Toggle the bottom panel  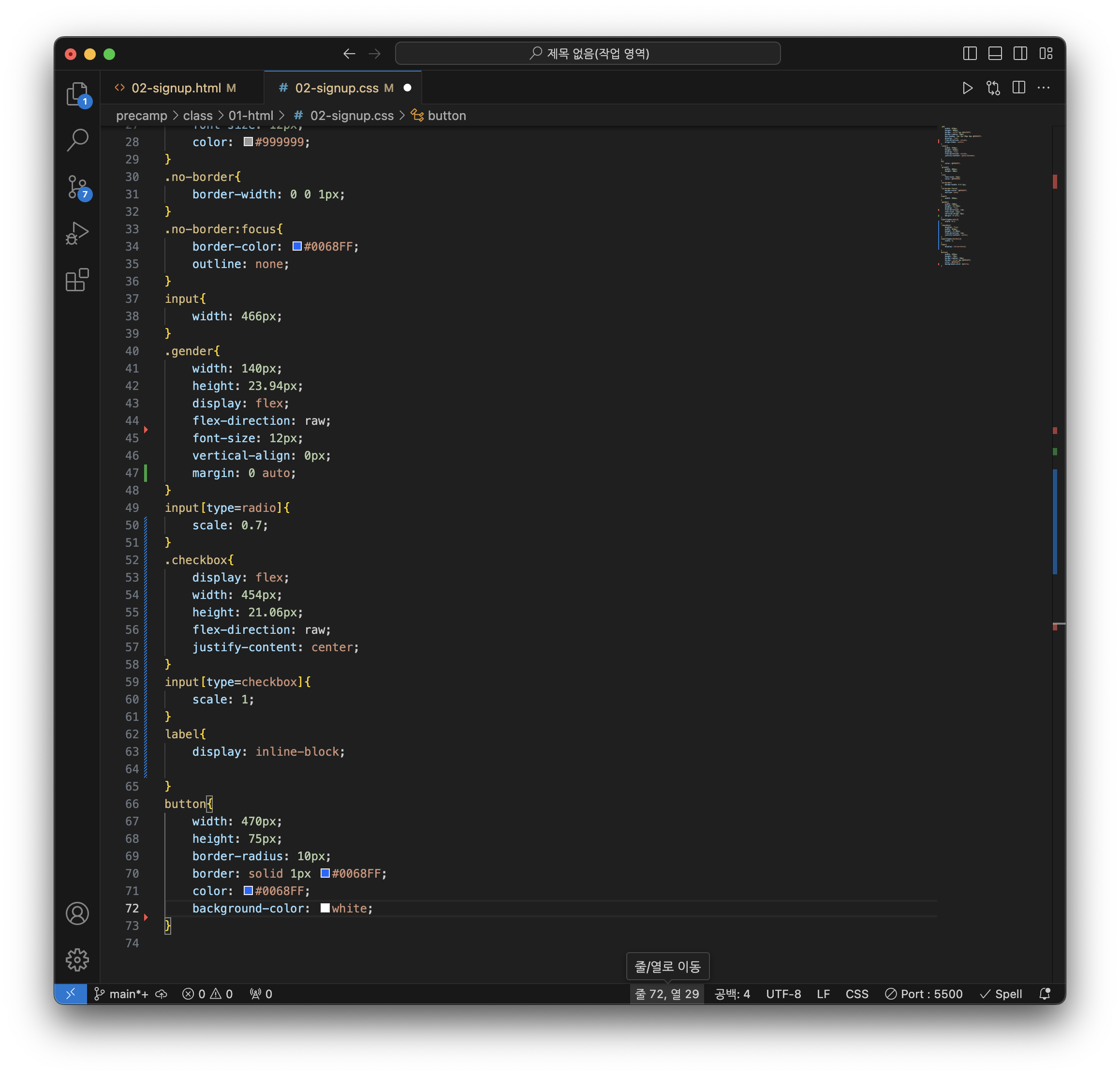[x=995, y=54]
